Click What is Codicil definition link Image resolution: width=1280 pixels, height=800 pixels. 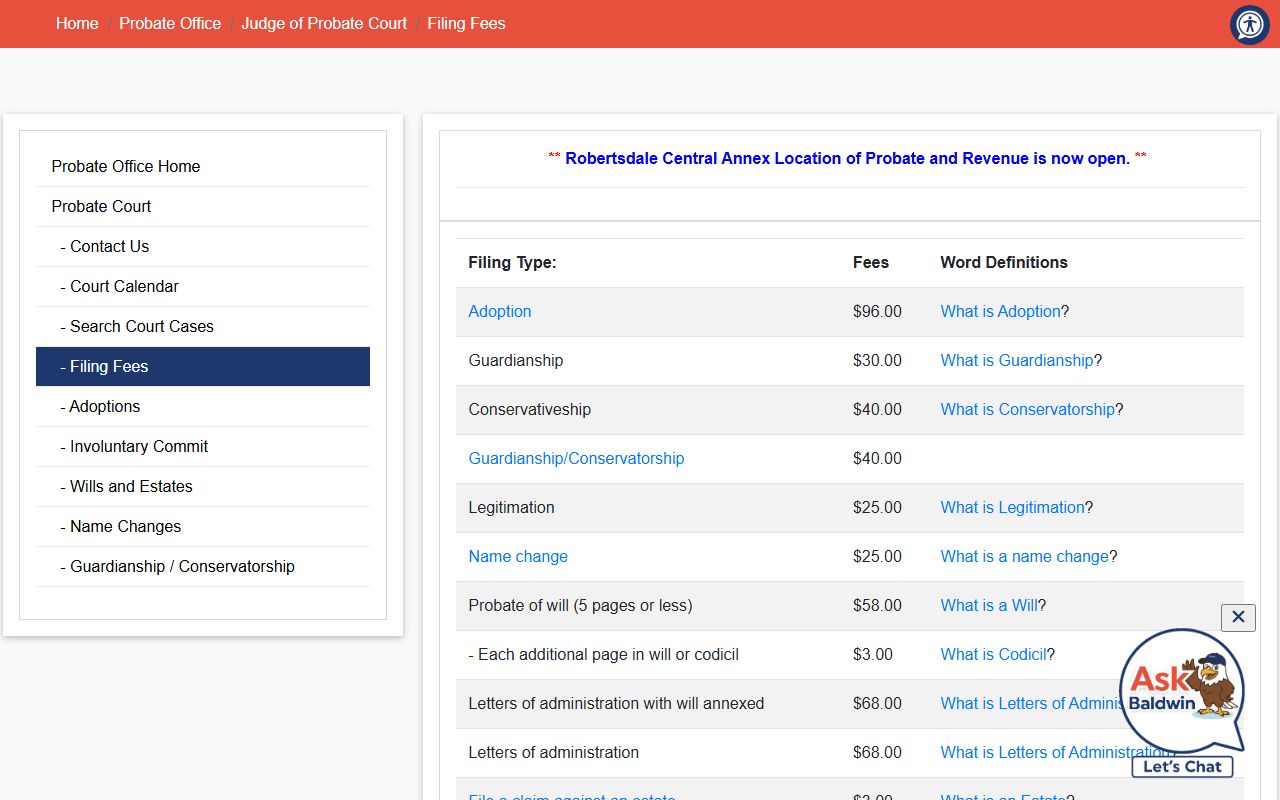click(x=993, y=655)
